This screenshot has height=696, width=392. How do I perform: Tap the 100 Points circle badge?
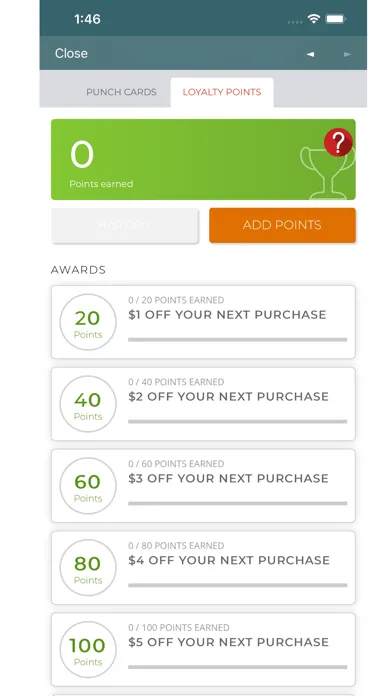(88, 649)
